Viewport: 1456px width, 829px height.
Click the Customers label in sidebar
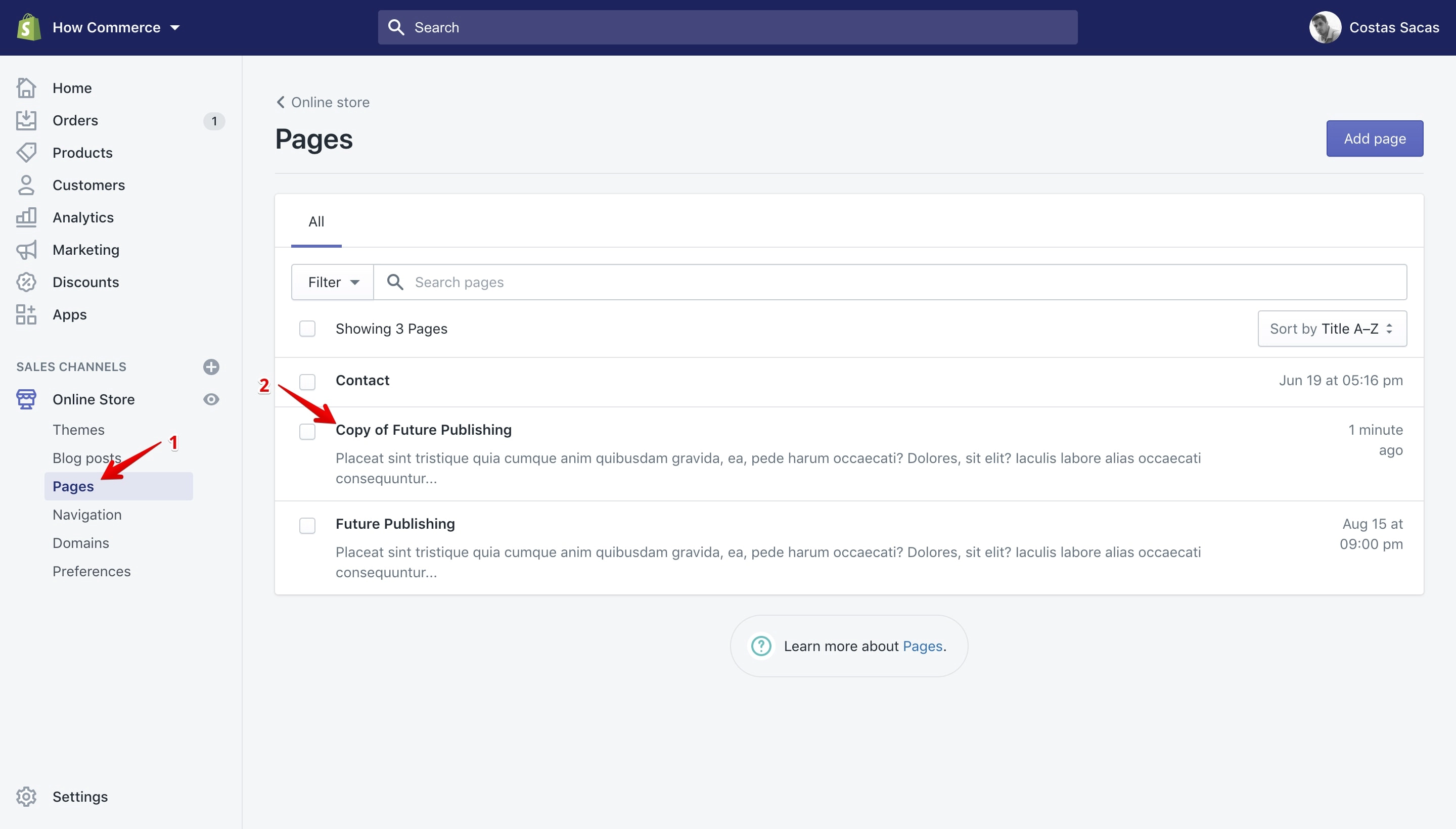89,185
